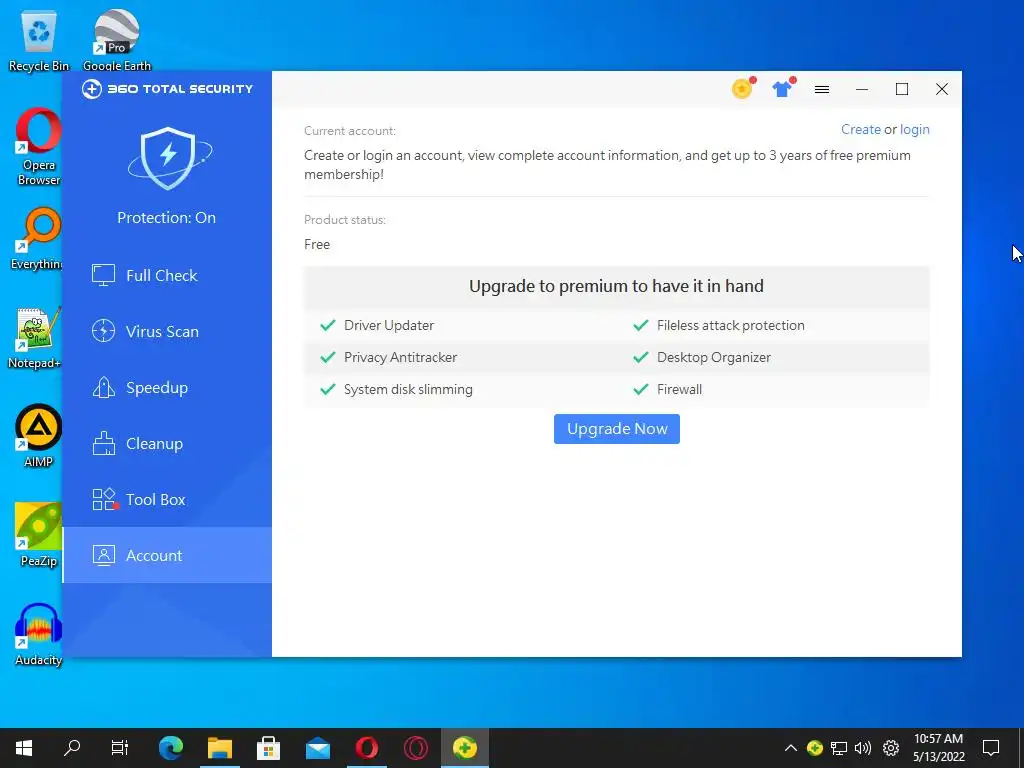Open the network tray icon
Viewport: 1024px width, 768px height.
(x=839, y=748)
